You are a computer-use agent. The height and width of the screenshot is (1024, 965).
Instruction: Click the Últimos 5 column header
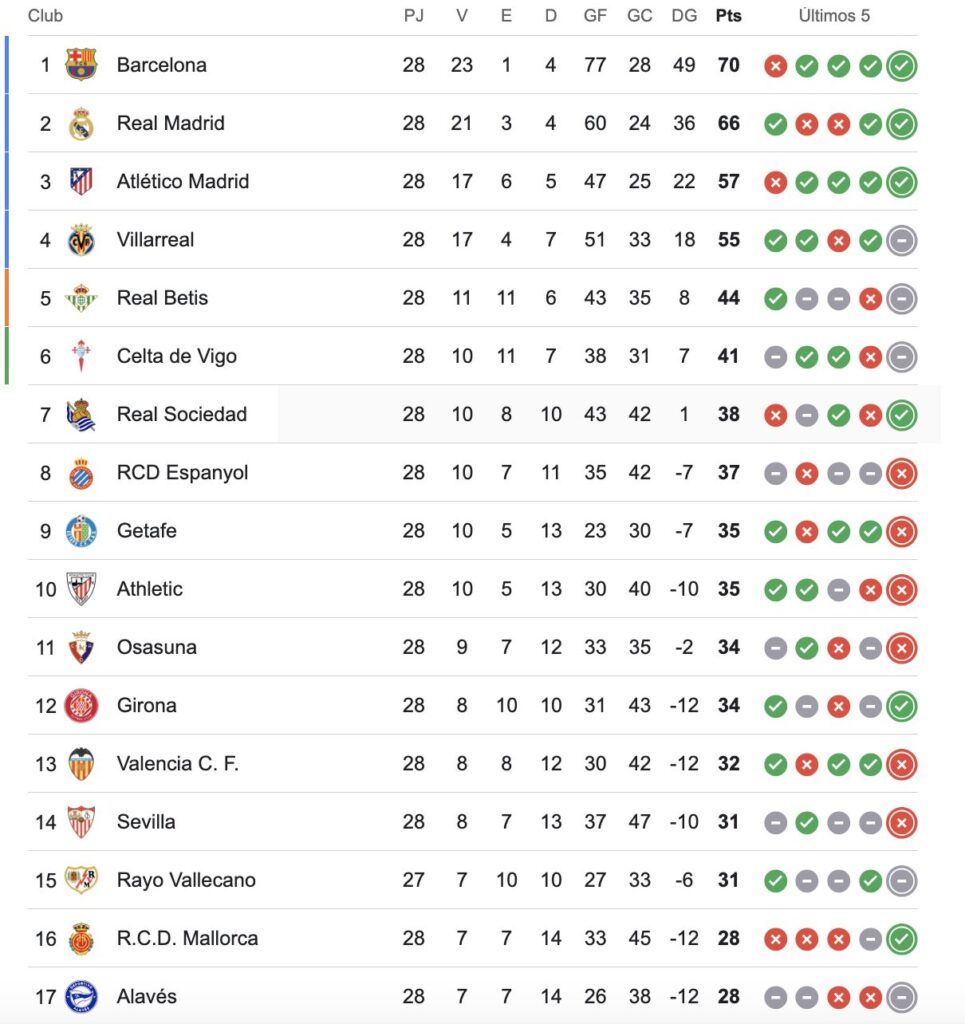coord(834,16)
